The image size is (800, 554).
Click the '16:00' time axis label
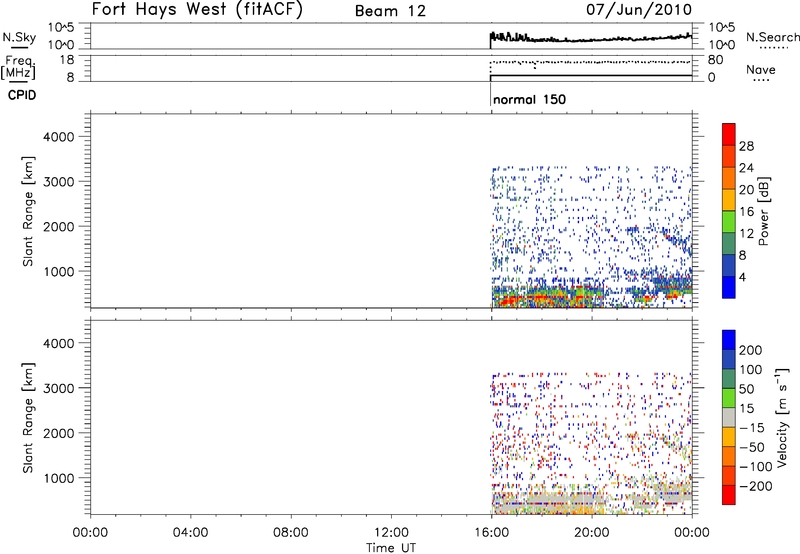(x=491, y=533)
